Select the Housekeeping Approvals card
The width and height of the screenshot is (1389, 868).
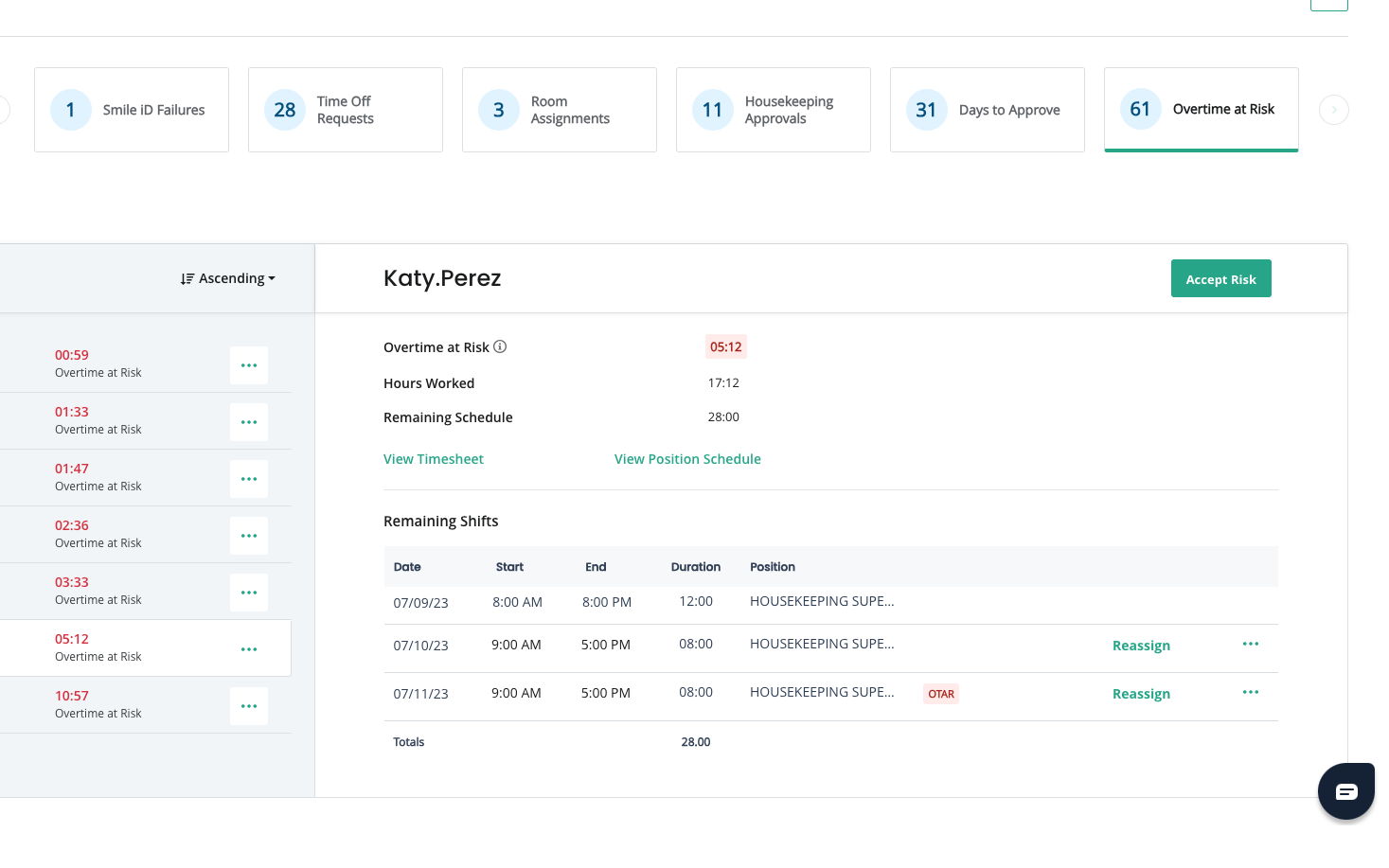(774, 110)
